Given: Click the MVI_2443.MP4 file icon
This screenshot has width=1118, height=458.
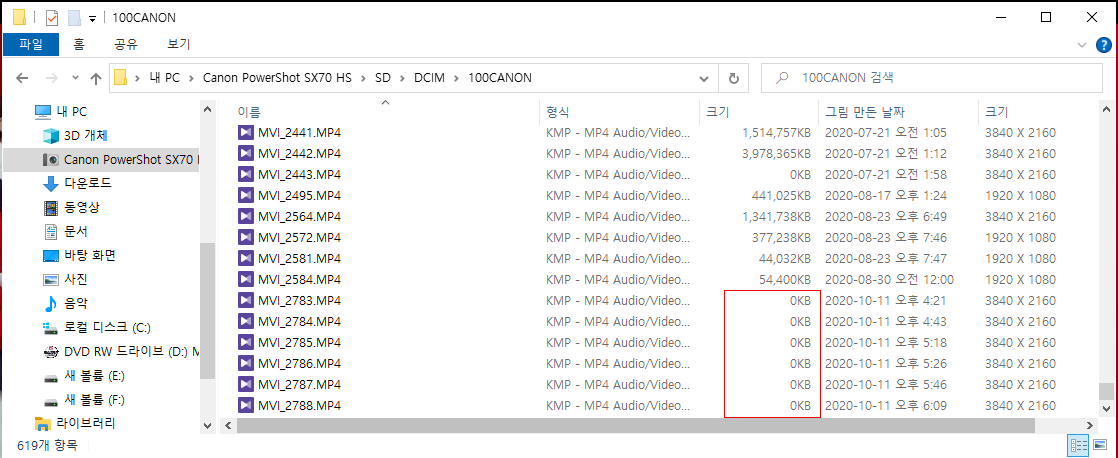Looking at the screenshot, I should pos(246,175).
